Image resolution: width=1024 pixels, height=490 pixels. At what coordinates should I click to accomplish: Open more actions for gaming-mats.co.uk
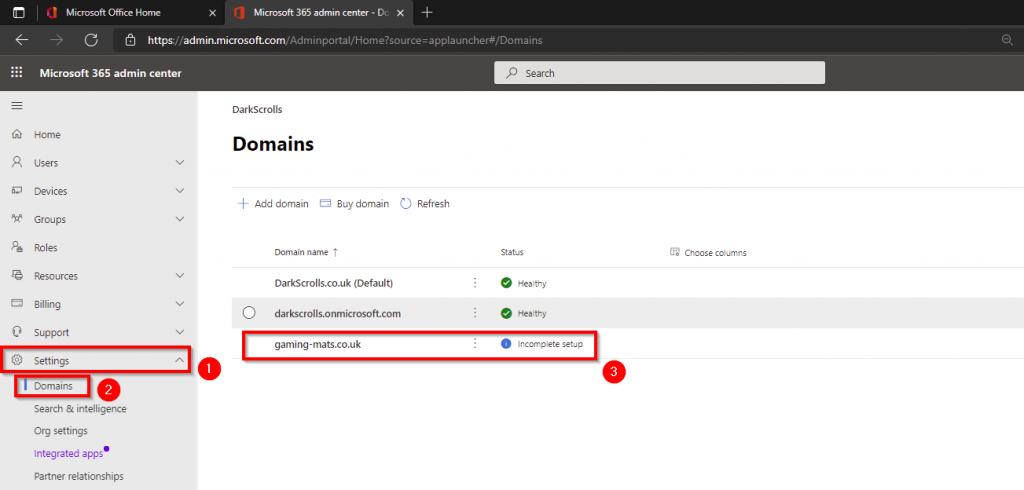[475, 344]
